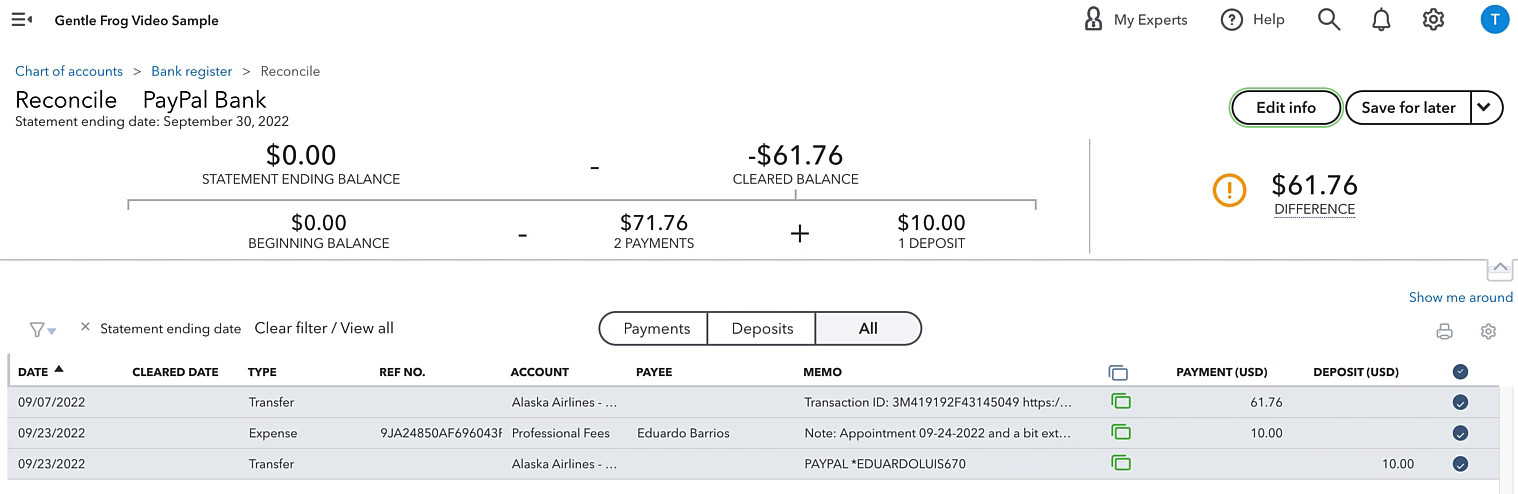Viewport: 1518px width, 494px height.
Task: Toggle the hamburger navigation menu icon
Action: click(21, 20)
